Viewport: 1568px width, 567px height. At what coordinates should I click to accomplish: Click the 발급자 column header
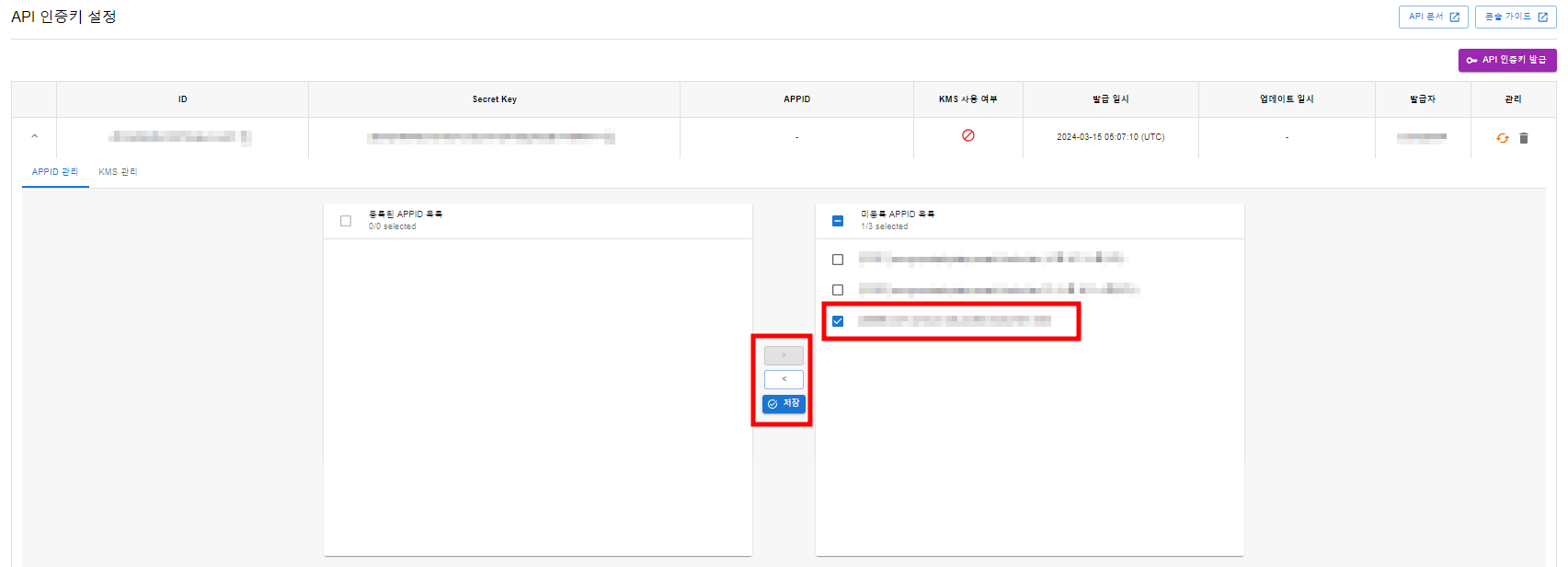click(x=1423, y=99)
